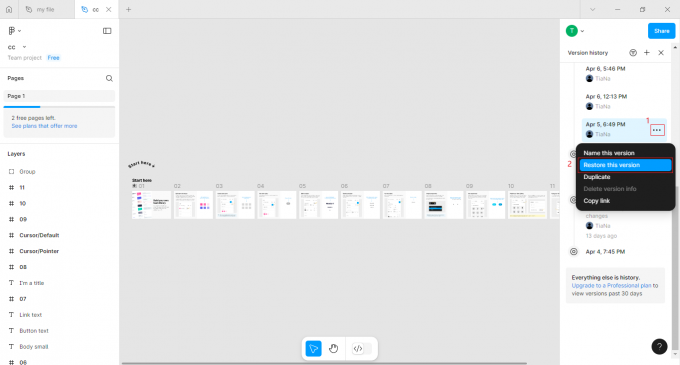Choose Restore this version menu entry
680x365 pixels.
625,165
